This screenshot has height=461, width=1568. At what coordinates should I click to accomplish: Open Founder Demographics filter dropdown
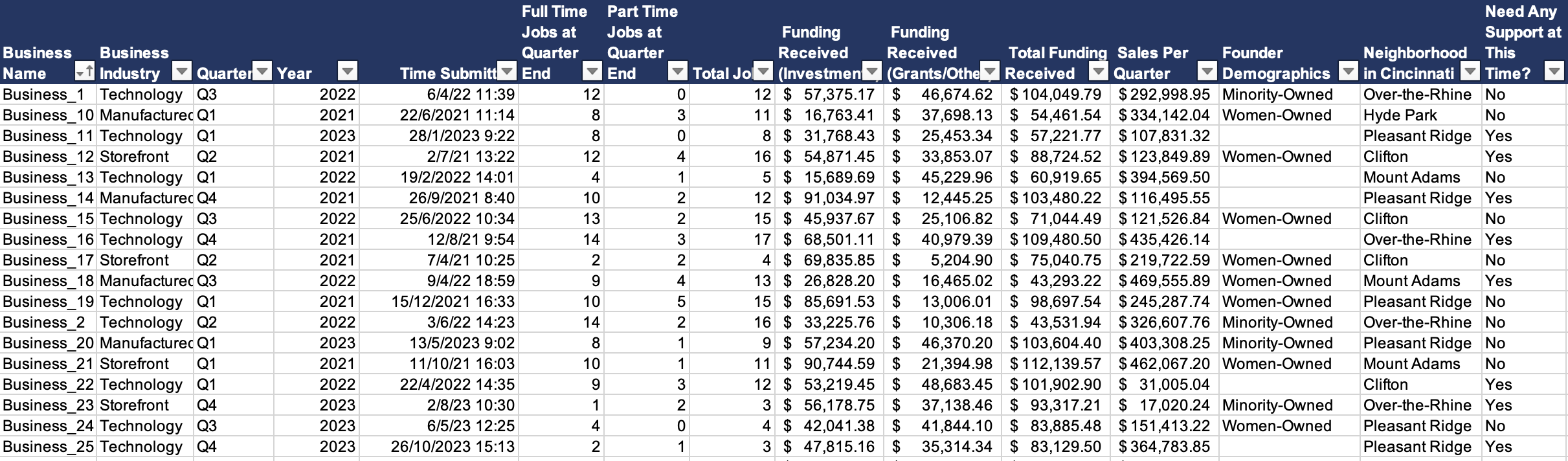click(x=1349, y=71)
